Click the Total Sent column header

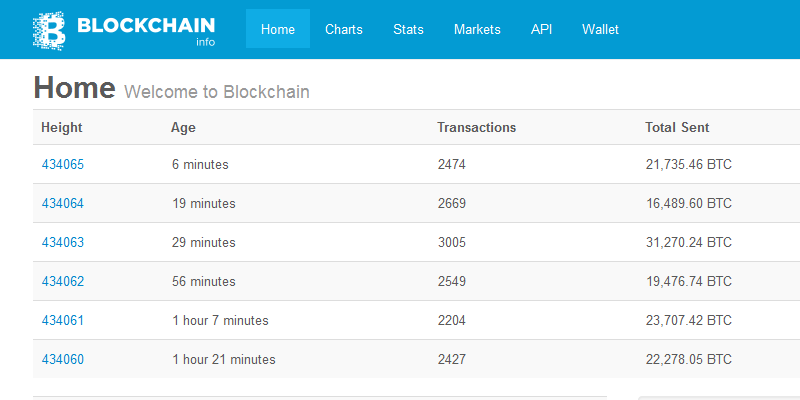[678, 128]
